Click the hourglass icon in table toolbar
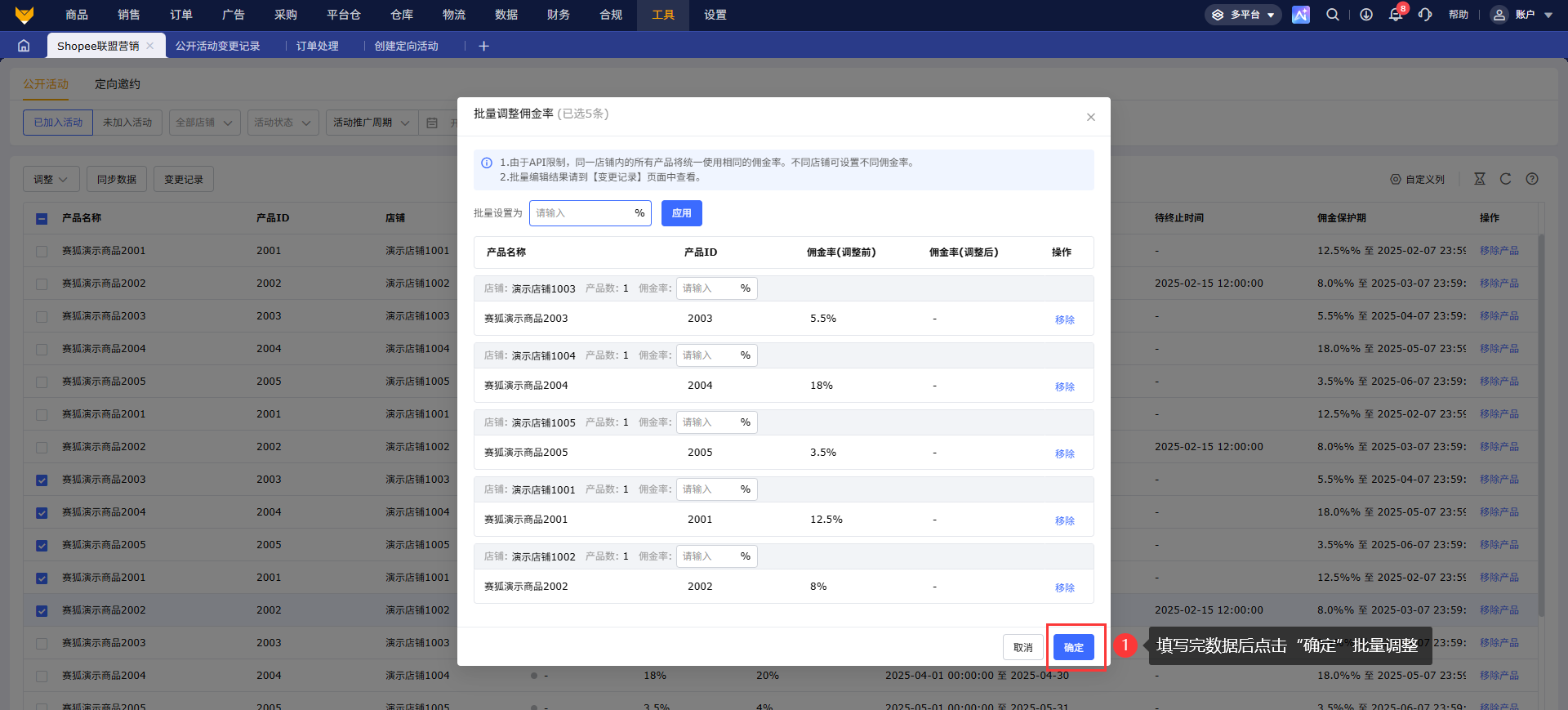The width and height of the screenshot is (1568, 710). (x=1480, y=179)
